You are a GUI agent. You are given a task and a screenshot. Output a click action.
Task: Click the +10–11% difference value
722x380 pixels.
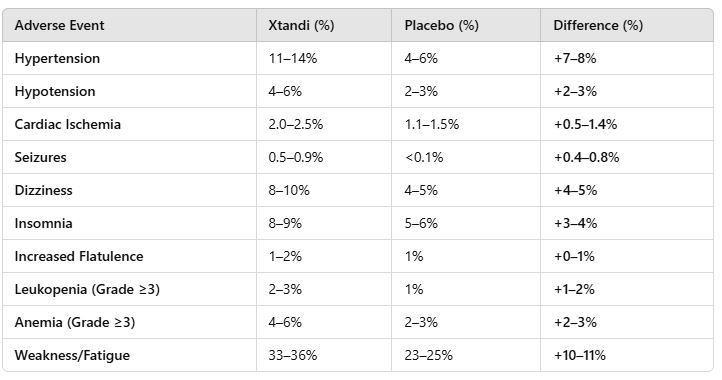(580, 355)
